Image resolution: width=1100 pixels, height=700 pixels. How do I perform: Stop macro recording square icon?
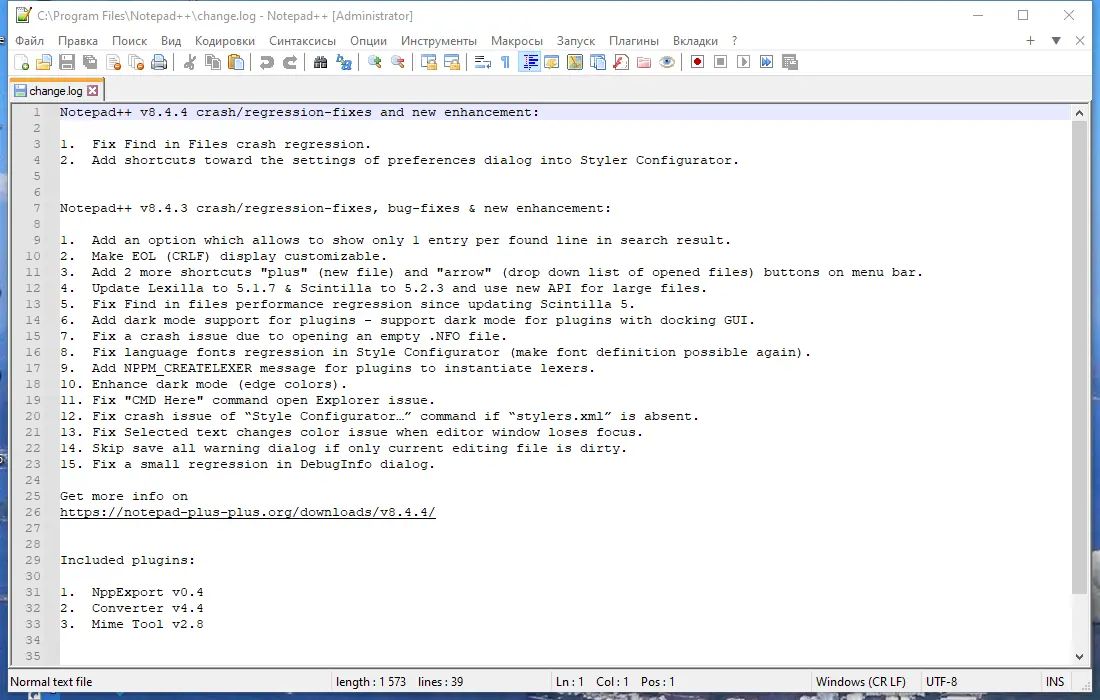720,62
